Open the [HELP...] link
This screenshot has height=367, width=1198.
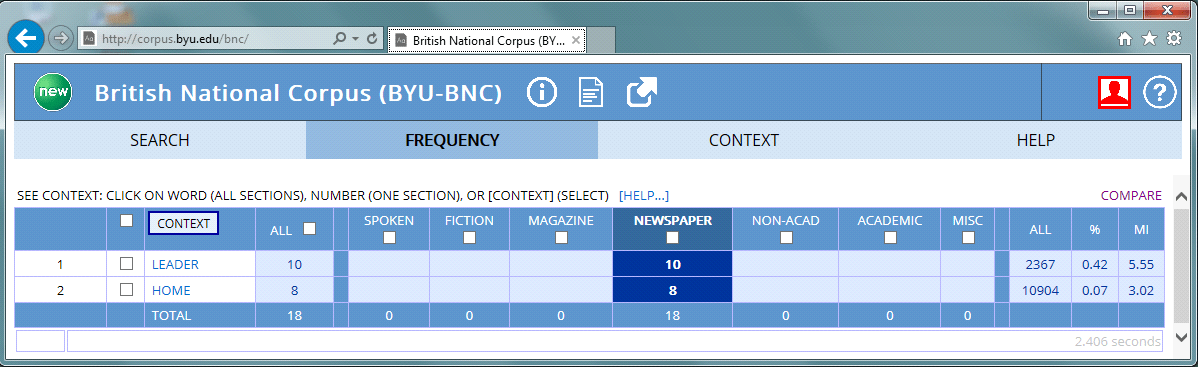pos(644,196)
